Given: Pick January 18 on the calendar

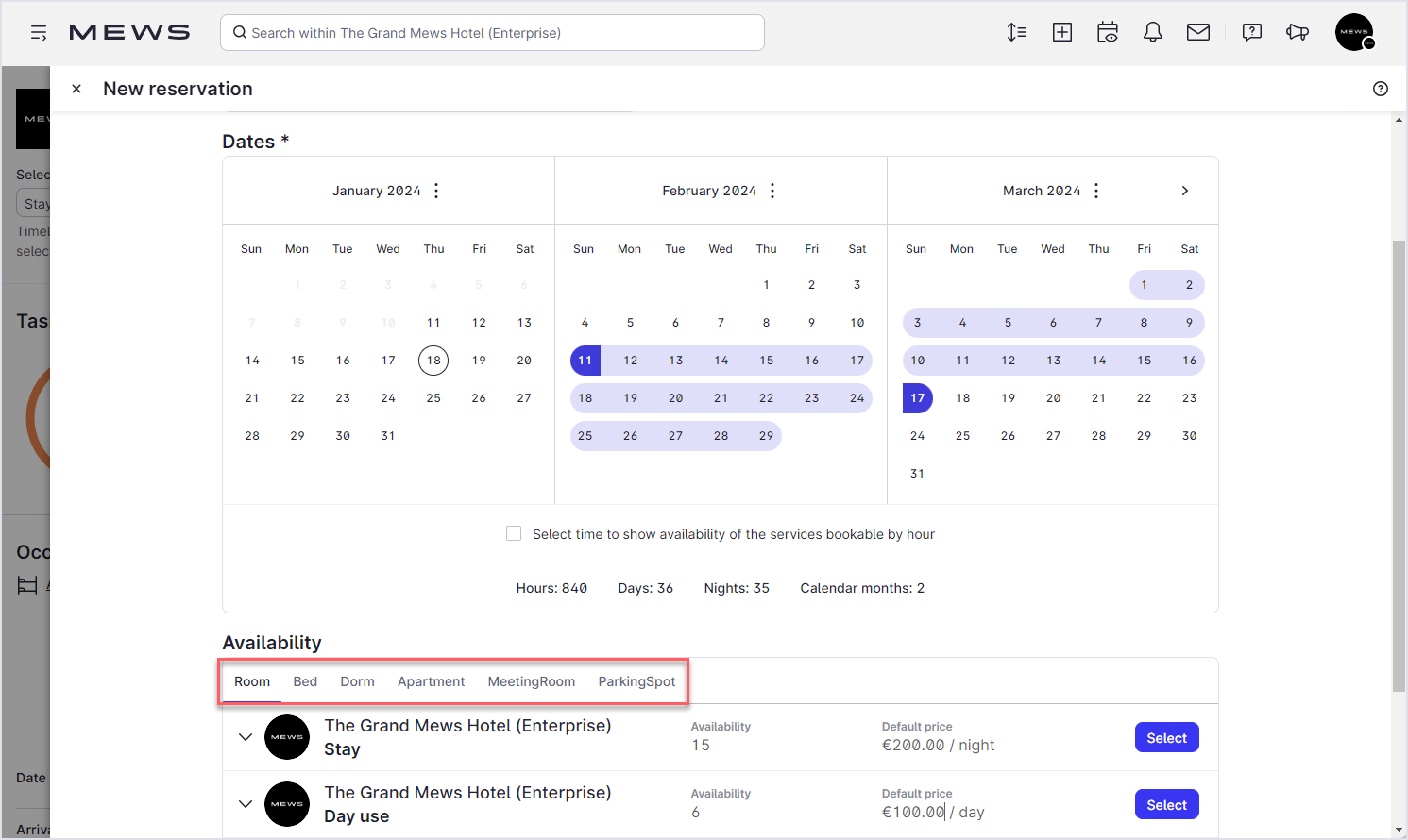Looking at the screenshot, I should click(x=433, y=361).
